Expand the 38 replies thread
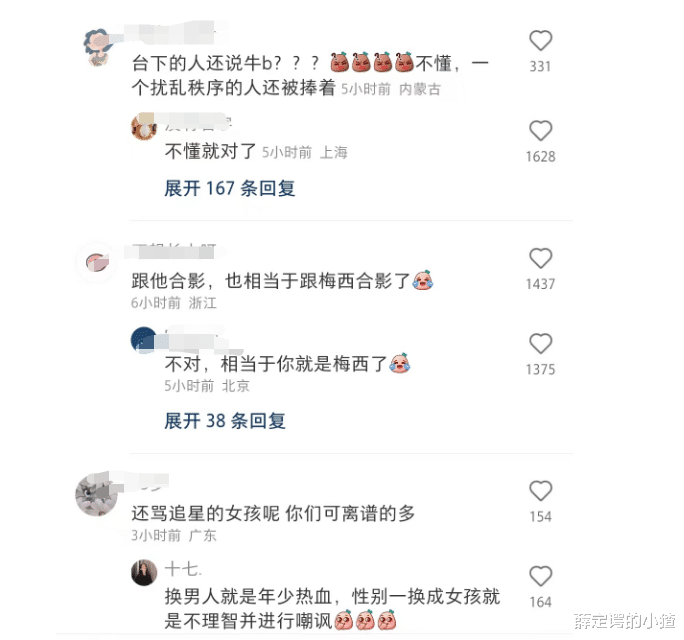This screenshot has height=640, width=684. pos(225,421)
